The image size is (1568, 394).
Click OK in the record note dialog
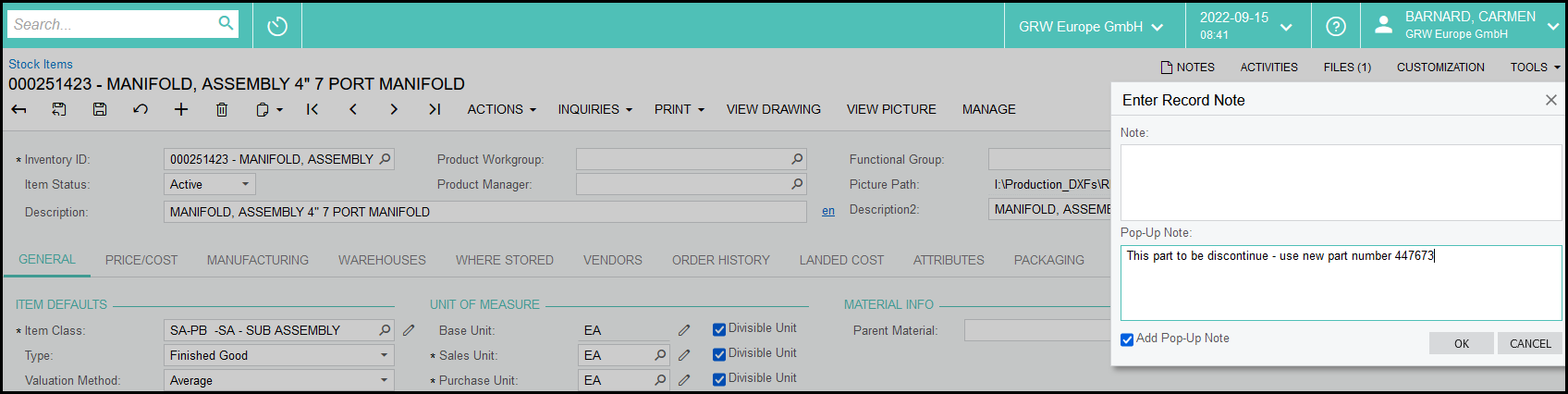point(1461,343)
